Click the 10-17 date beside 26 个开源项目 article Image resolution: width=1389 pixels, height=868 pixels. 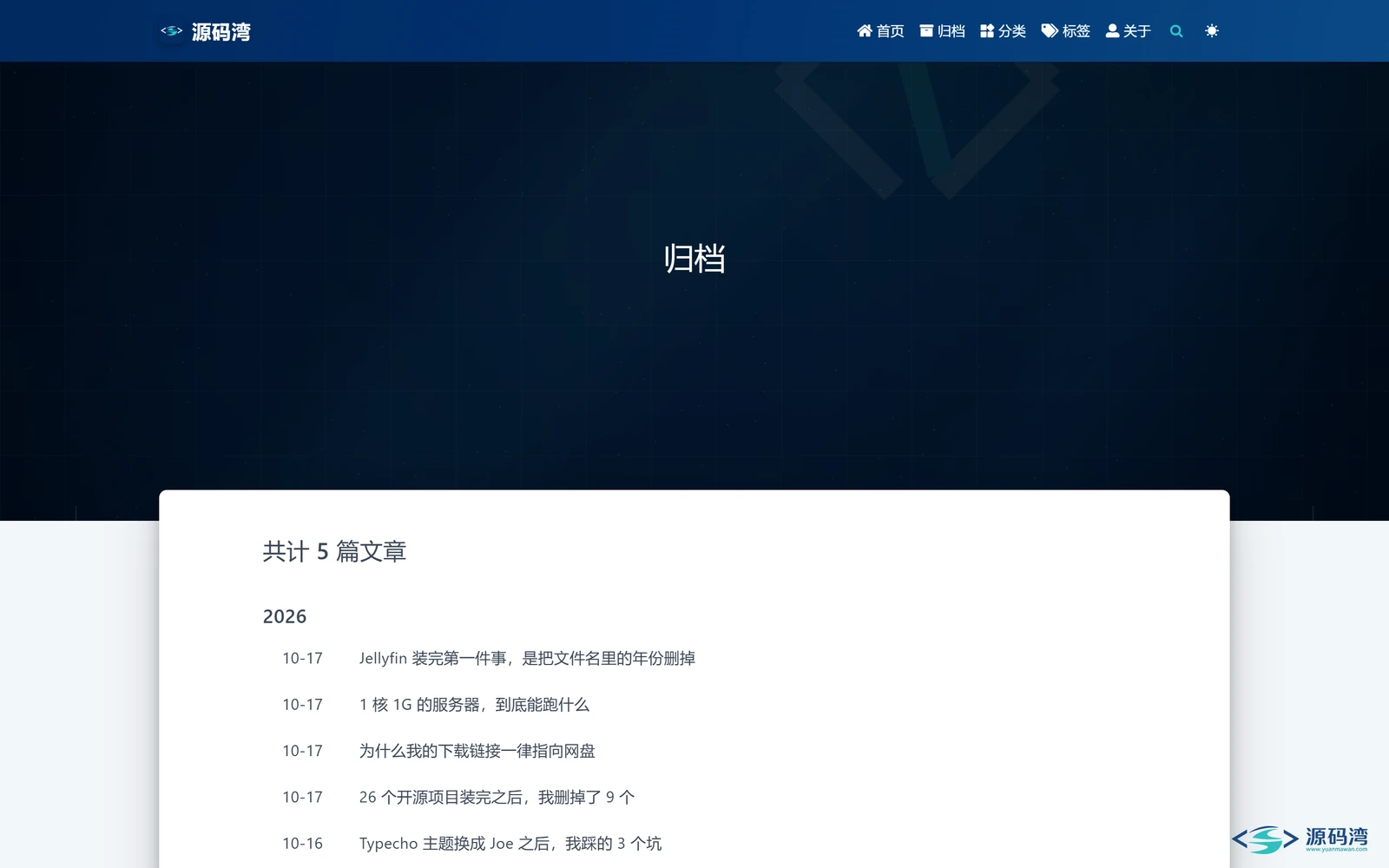pyautogui.click(x=302, y=797)
